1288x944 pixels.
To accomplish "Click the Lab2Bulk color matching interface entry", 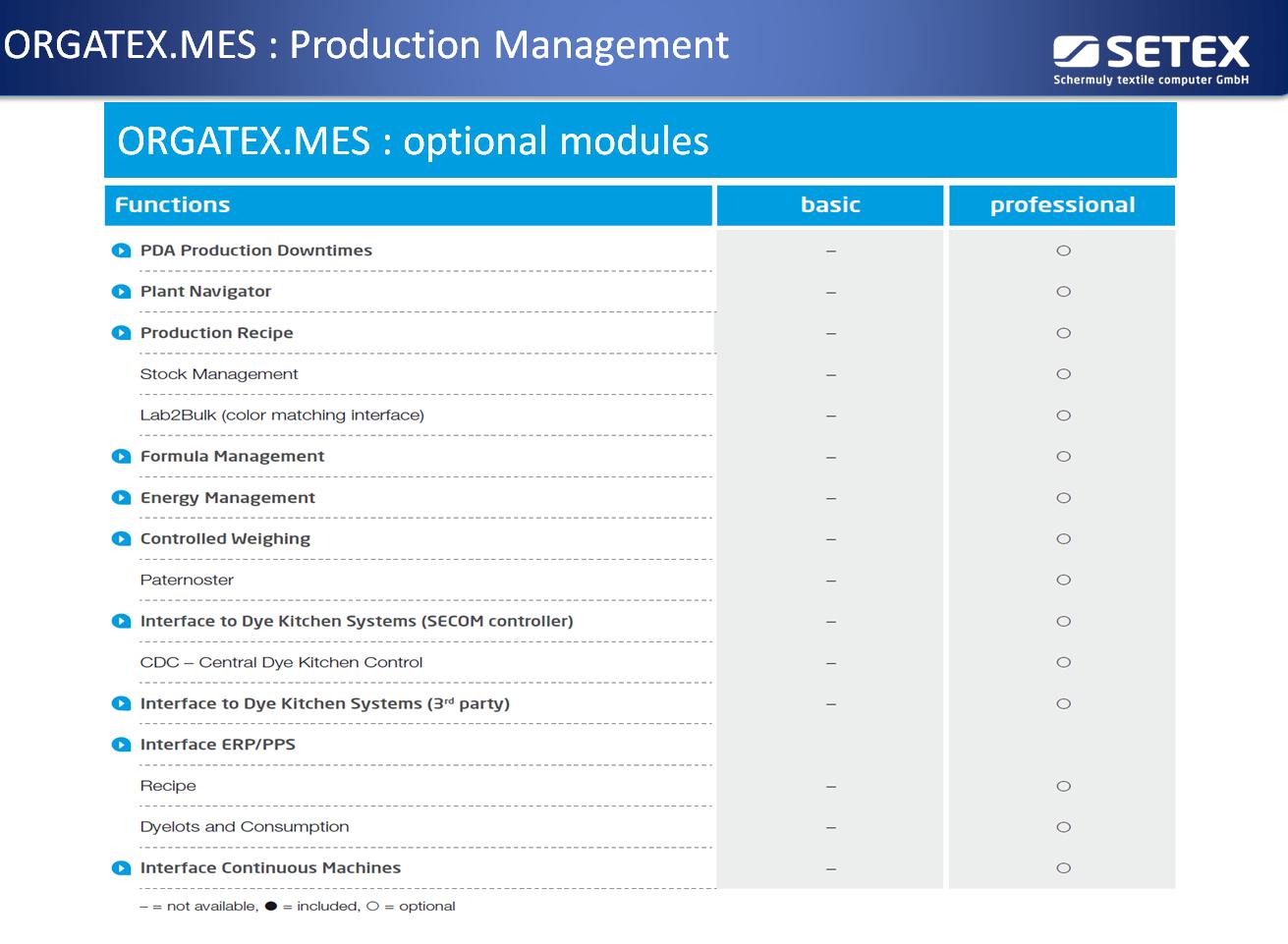I will point(282,416).
